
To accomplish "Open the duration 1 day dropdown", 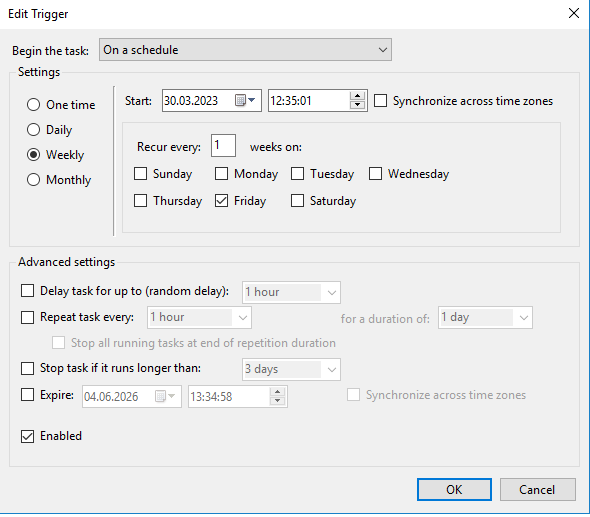I will click(485, 318).
